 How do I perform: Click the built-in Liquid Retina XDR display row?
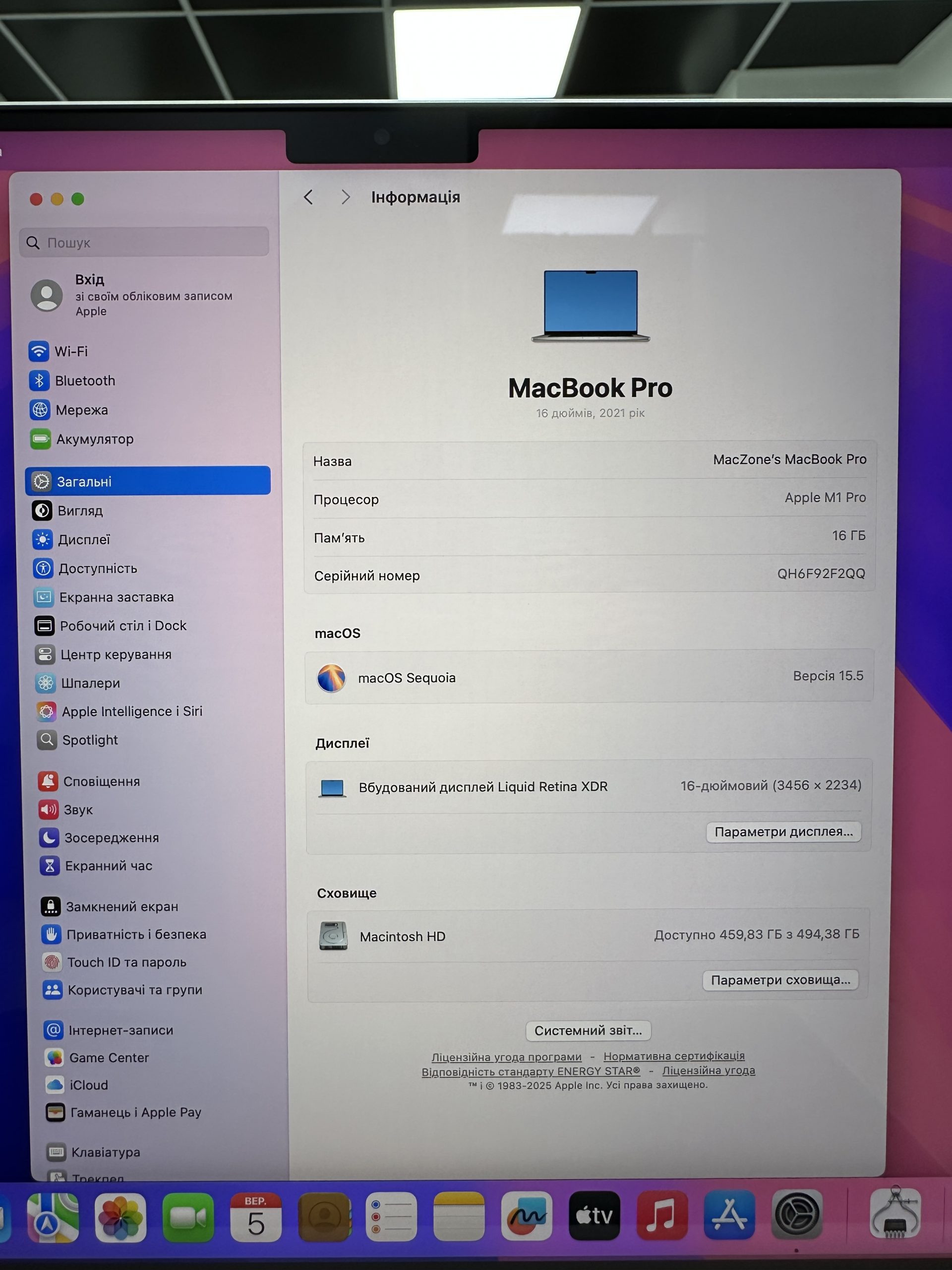590,787
